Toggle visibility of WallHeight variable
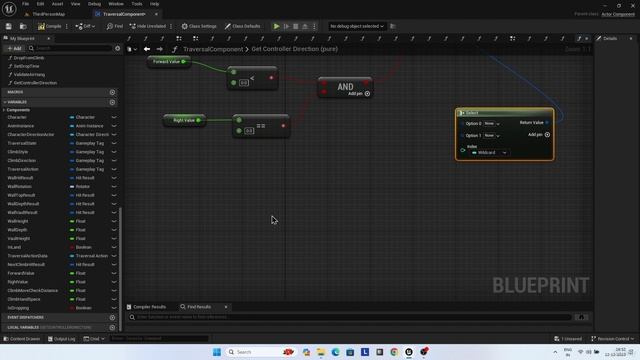The width and height of the screenshot is (640, 360). tap(114, 221)
